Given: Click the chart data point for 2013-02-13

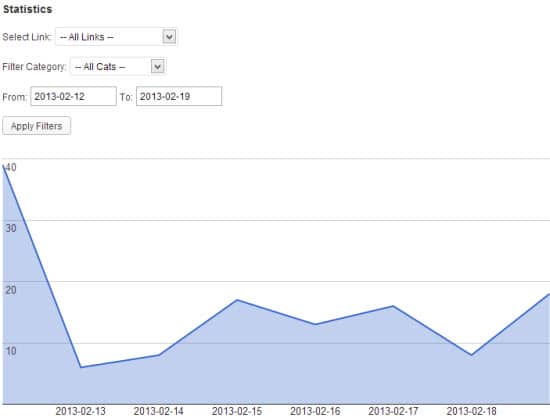Looking at the screenshot, I should click(x=81, y=367).
